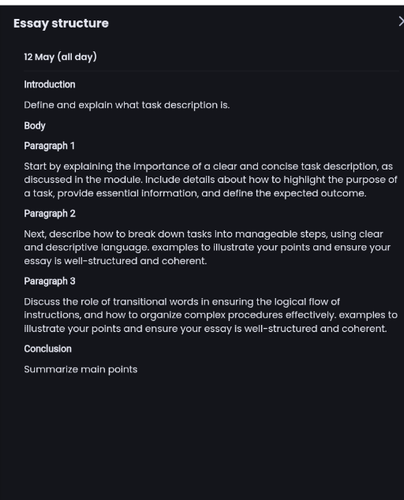This screenshot has height=500, width=404.
Task: Click the empty area below "Summarize main points"
Action: [202, 437]
